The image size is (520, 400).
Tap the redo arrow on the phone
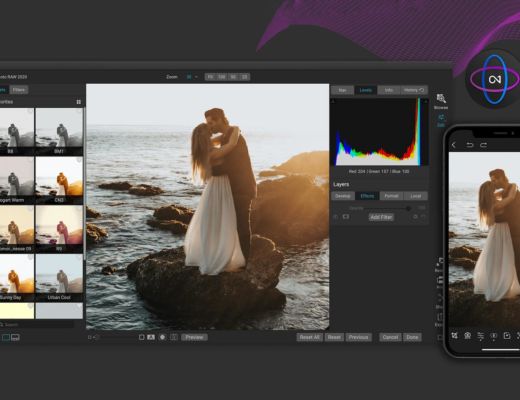tap(483, 145)
